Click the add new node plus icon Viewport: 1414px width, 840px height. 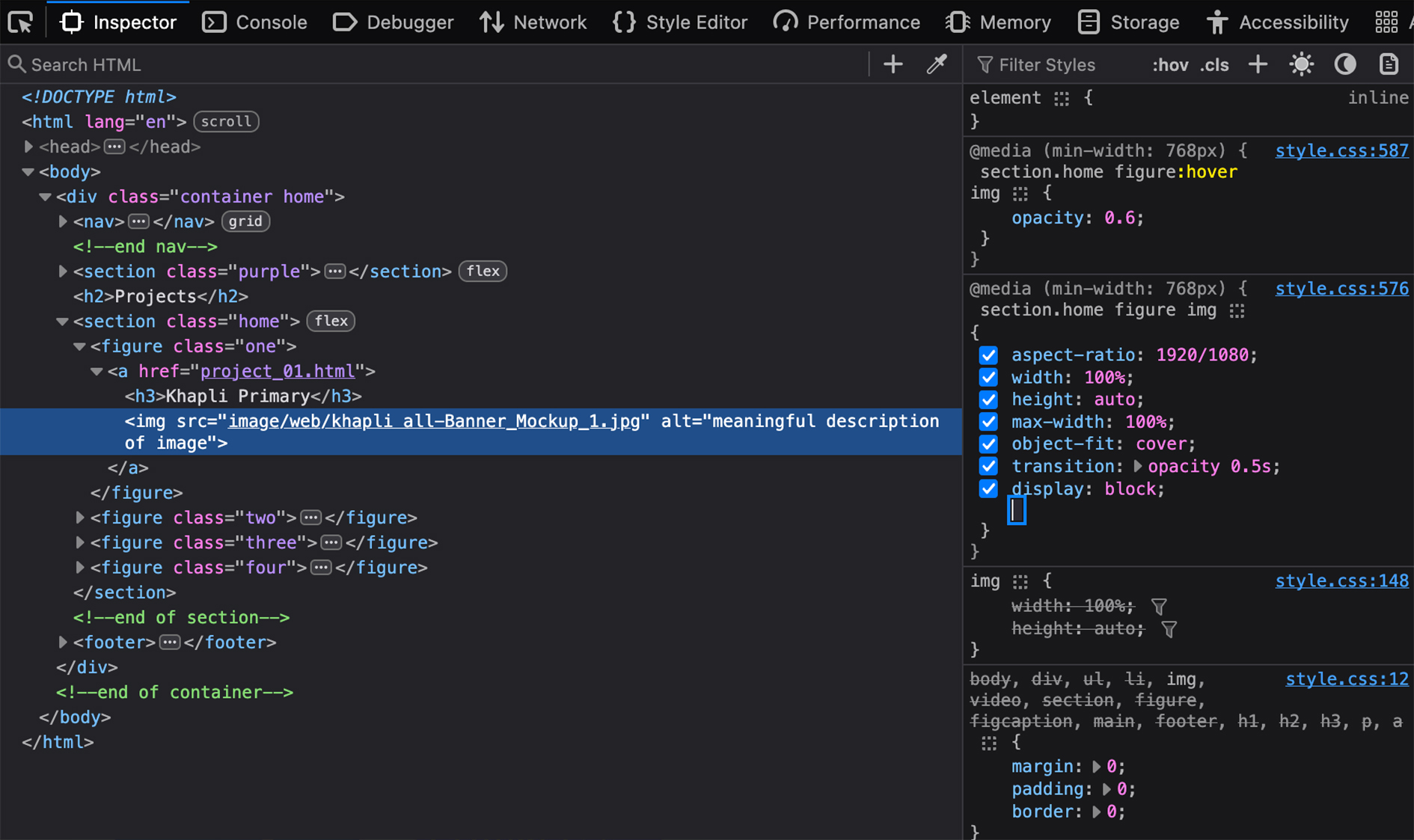(893, 64)
